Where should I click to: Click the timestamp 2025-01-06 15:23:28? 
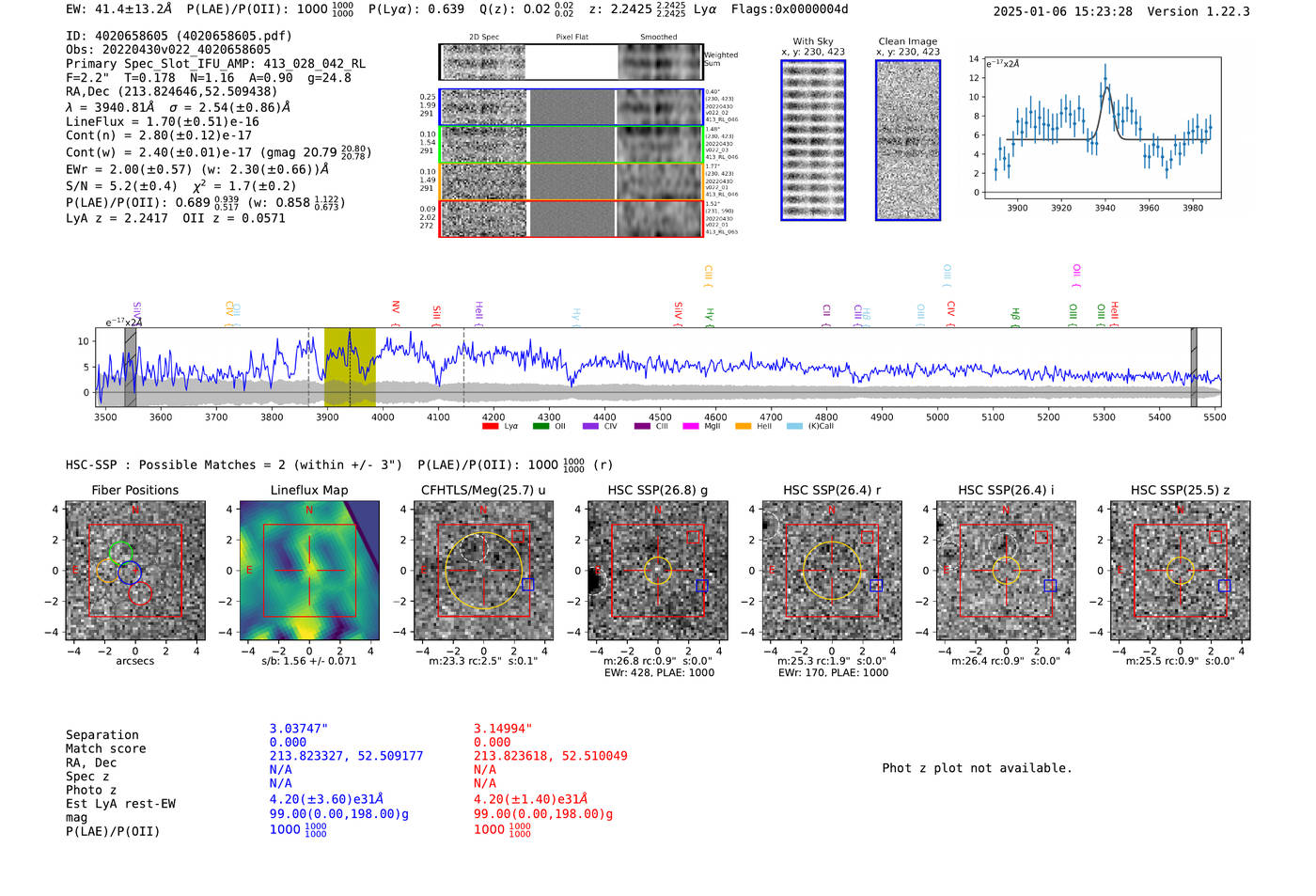coord(1063,11)
